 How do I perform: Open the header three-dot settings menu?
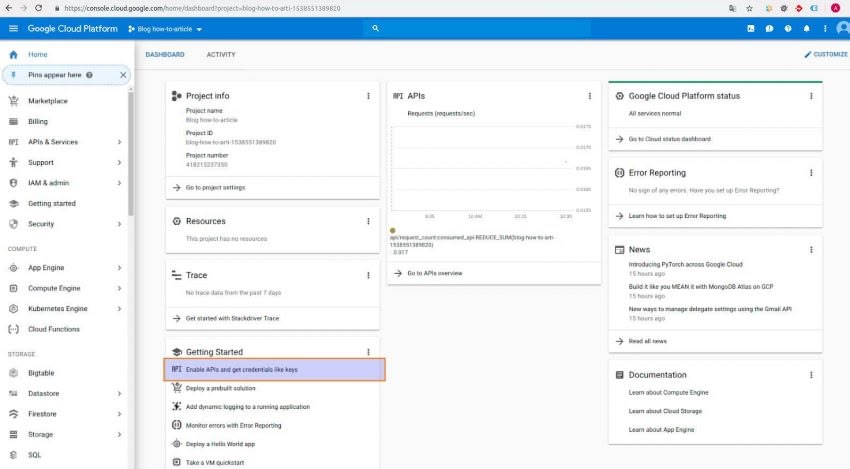pos(825,29)
